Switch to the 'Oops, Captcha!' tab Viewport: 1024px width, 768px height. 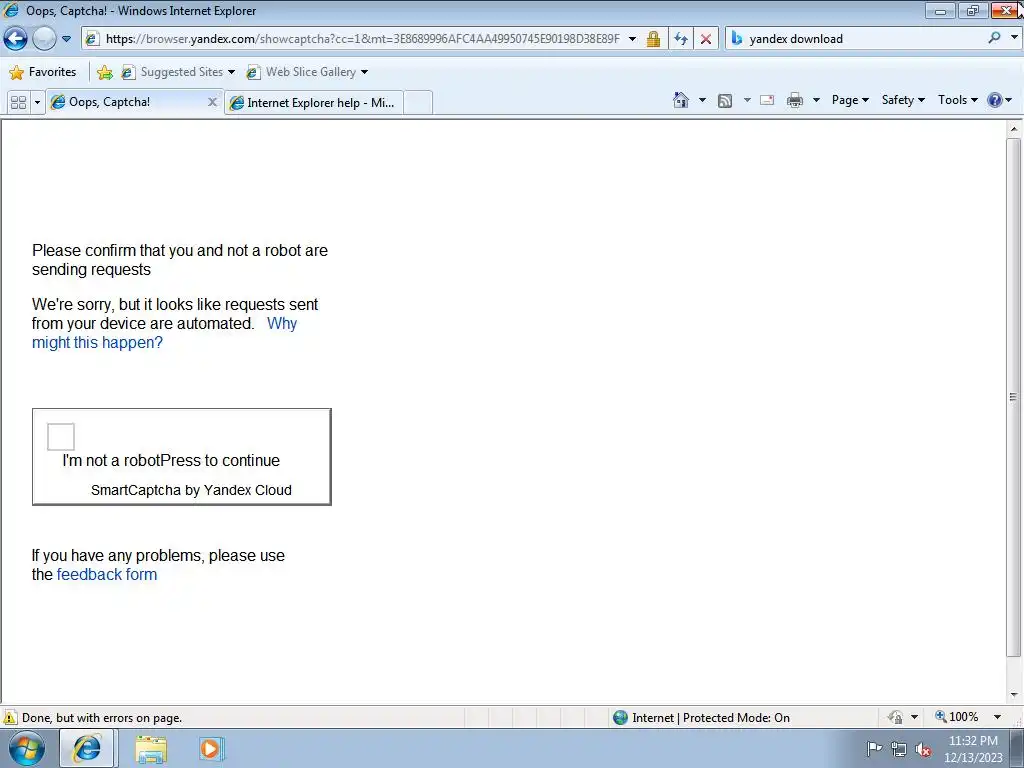click(x=134, y=102)
